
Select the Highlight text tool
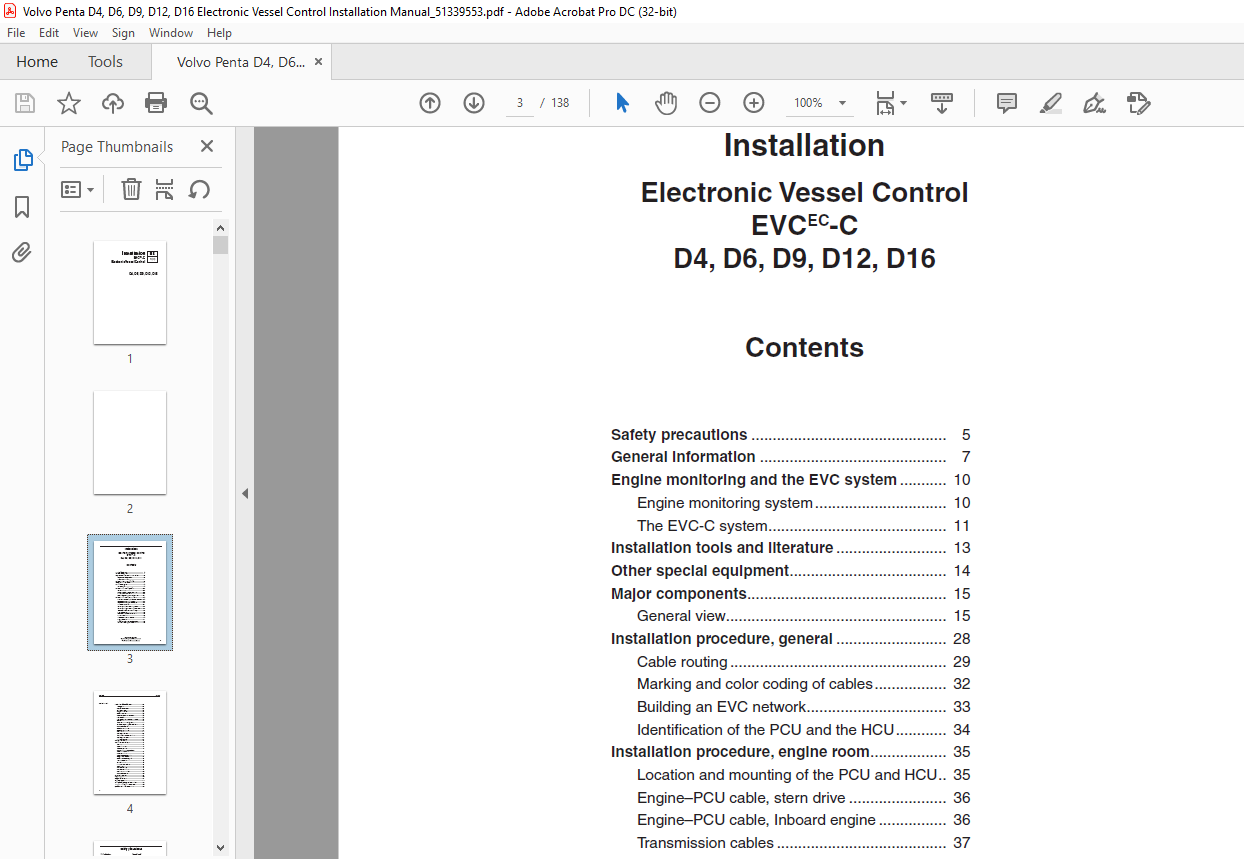coord(1051,103)
